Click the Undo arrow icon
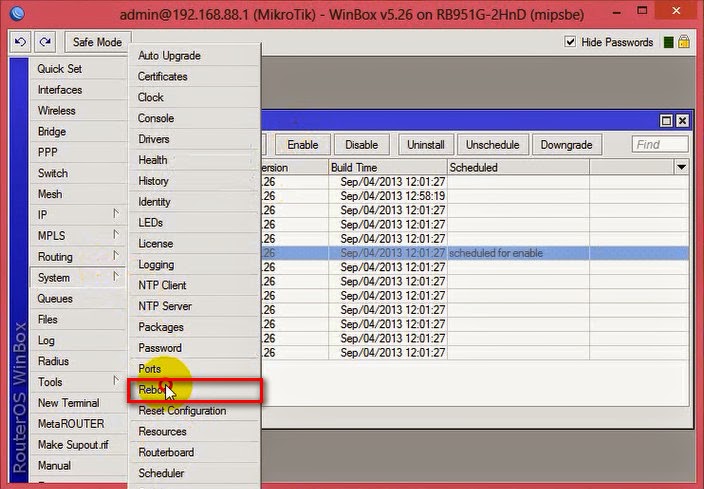Image resolution: width=704 pixels, height=489 pixels. (x=20, y=42)
